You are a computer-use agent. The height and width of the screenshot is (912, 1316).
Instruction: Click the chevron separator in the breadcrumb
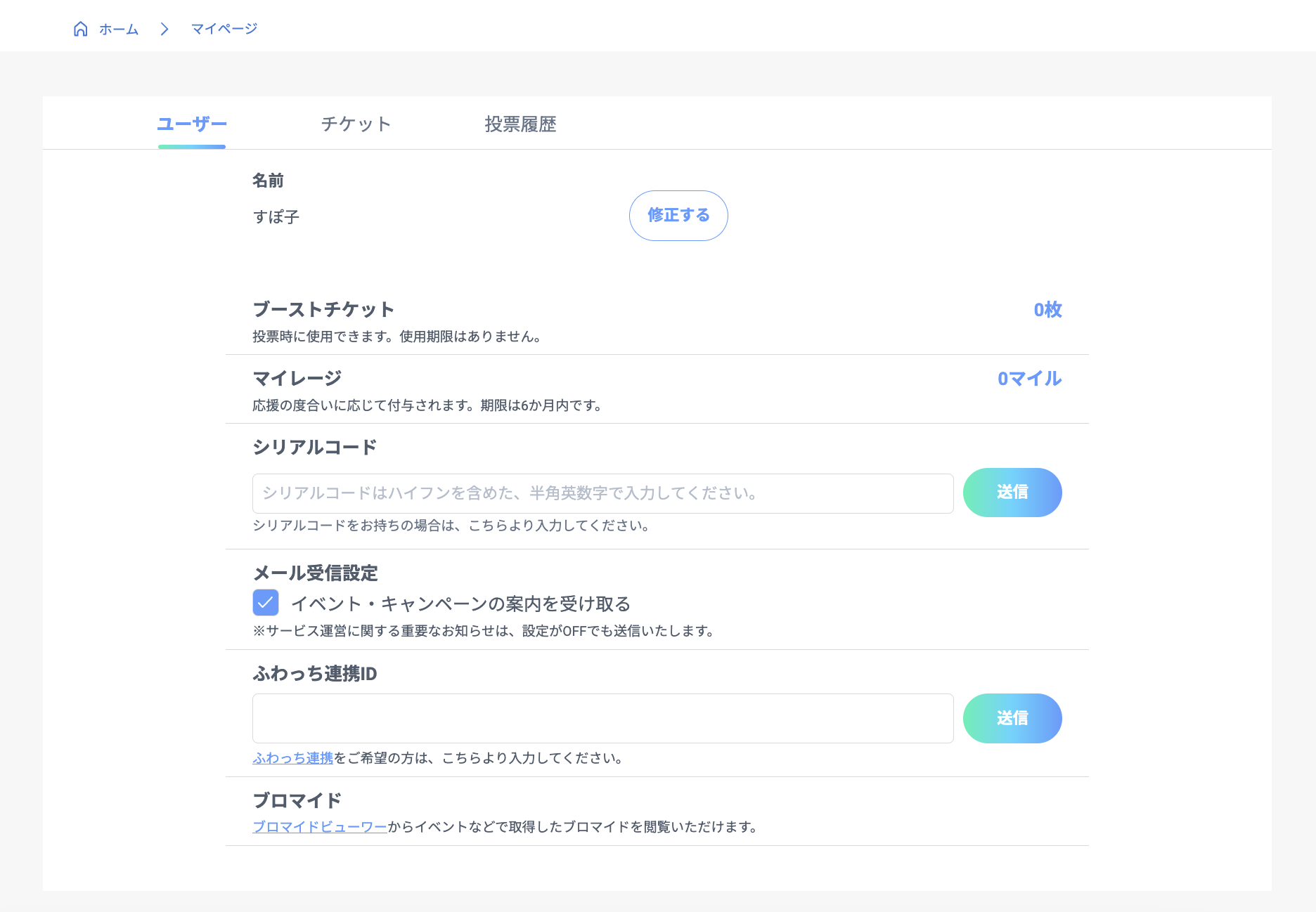pyautogui.click(x=164, y=29)
